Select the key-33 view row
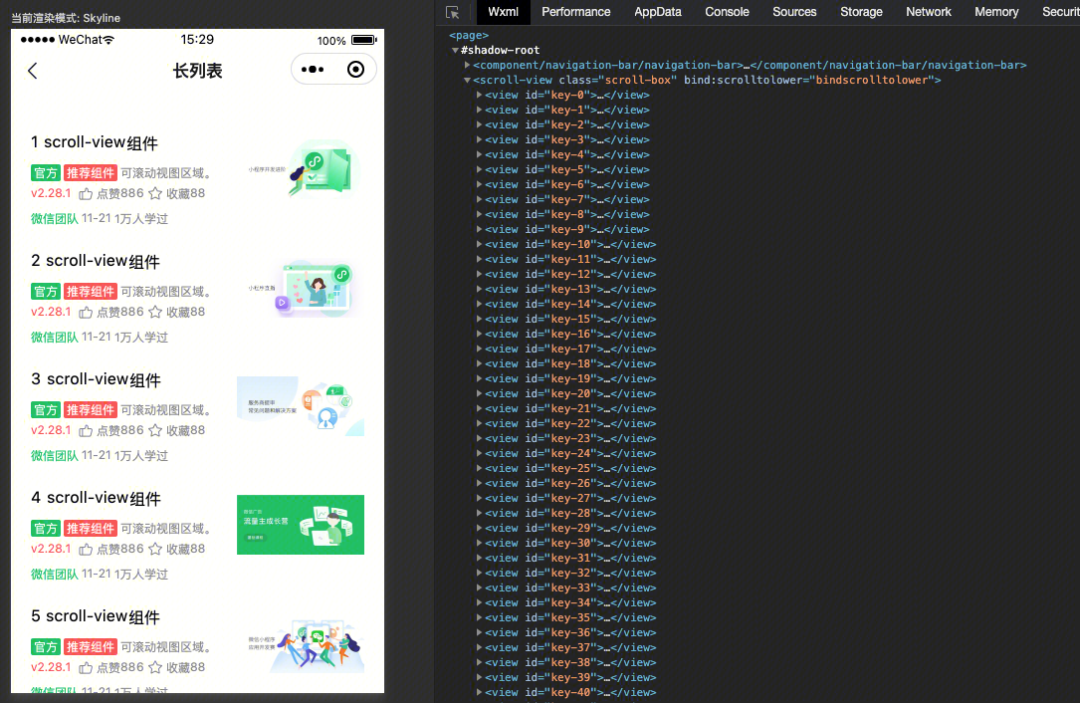The height and width of the screenshot is (703, 1080). (570, 588)
